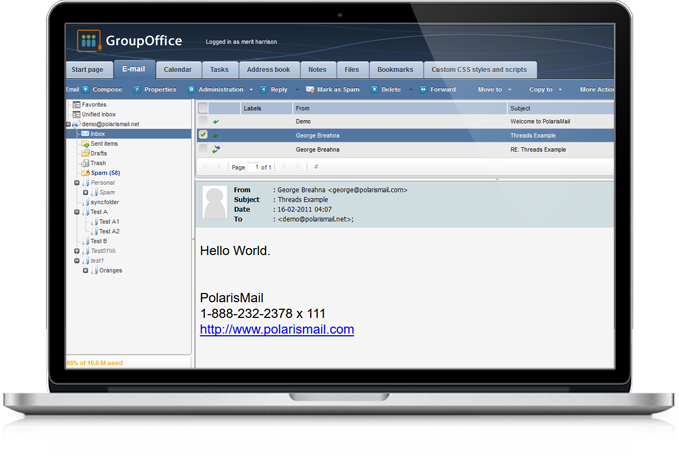Click the forwarded icon on RE: Threads Example row

point(216,149)
